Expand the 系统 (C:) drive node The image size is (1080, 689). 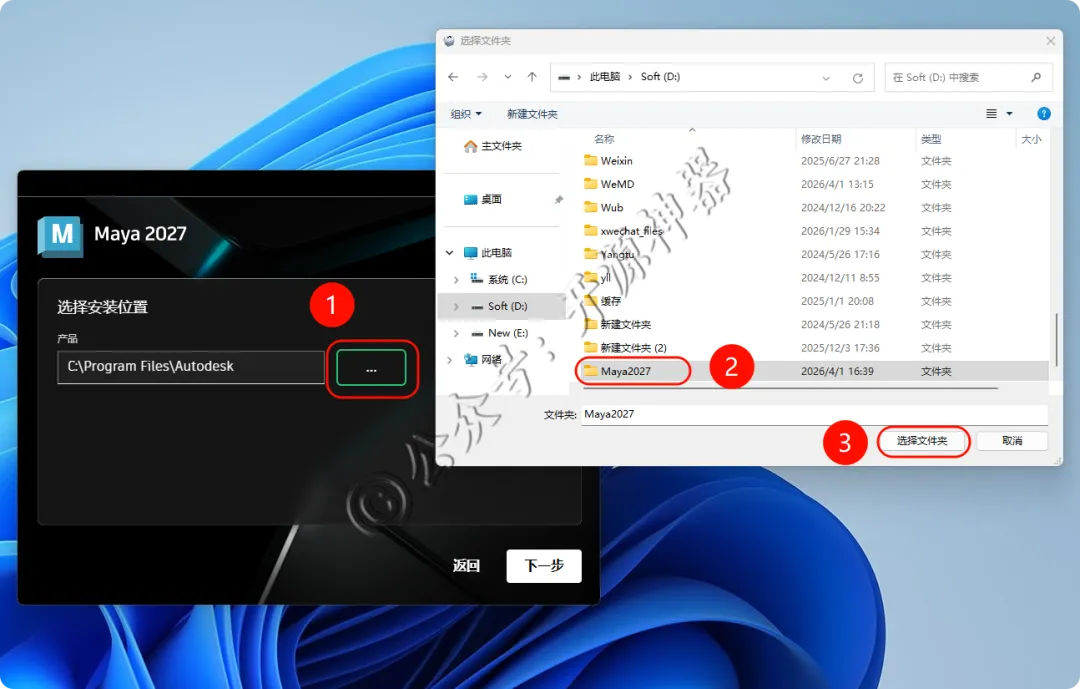[x=456, y=280]
